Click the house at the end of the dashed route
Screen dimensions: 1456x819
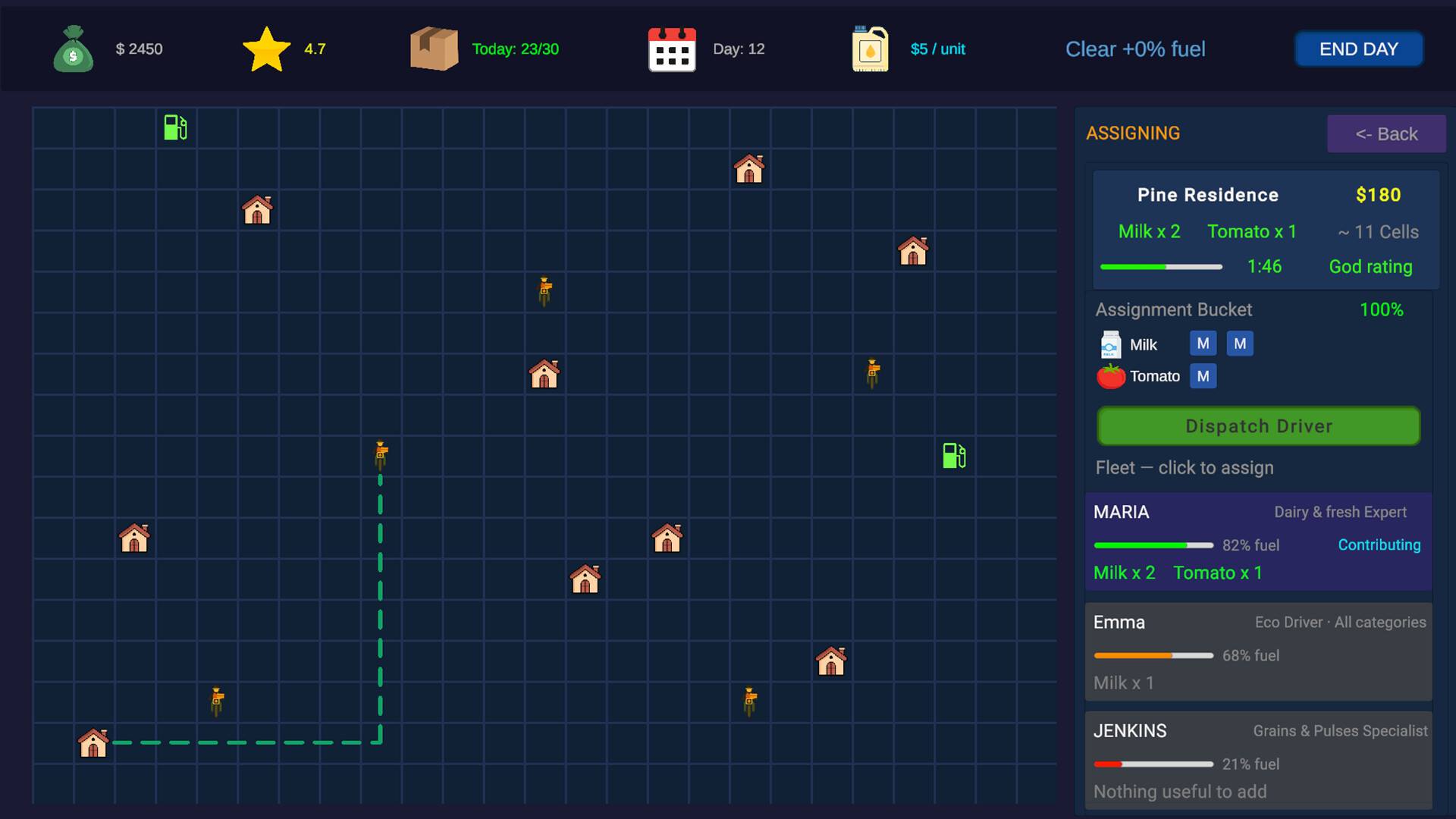click(93, 743)
